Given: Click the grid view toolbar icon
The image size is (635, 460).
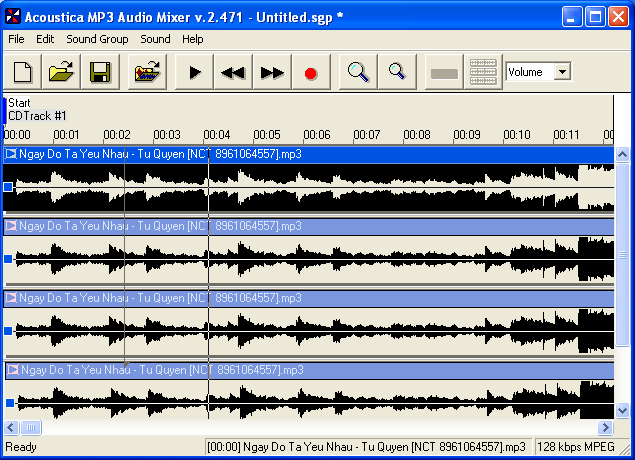Looking at the screenshot, I should (x=483, y=72).
